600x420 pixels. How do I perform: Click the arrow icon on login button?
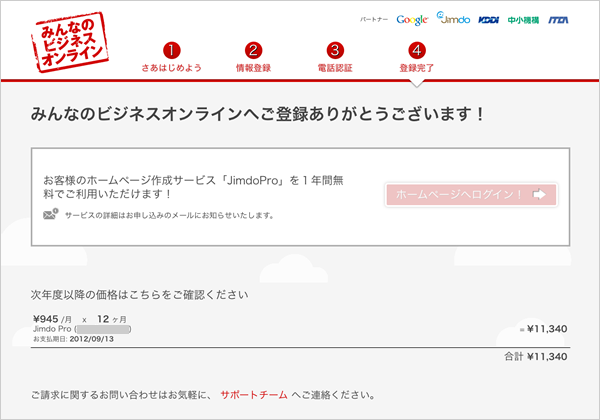point(539,194)
